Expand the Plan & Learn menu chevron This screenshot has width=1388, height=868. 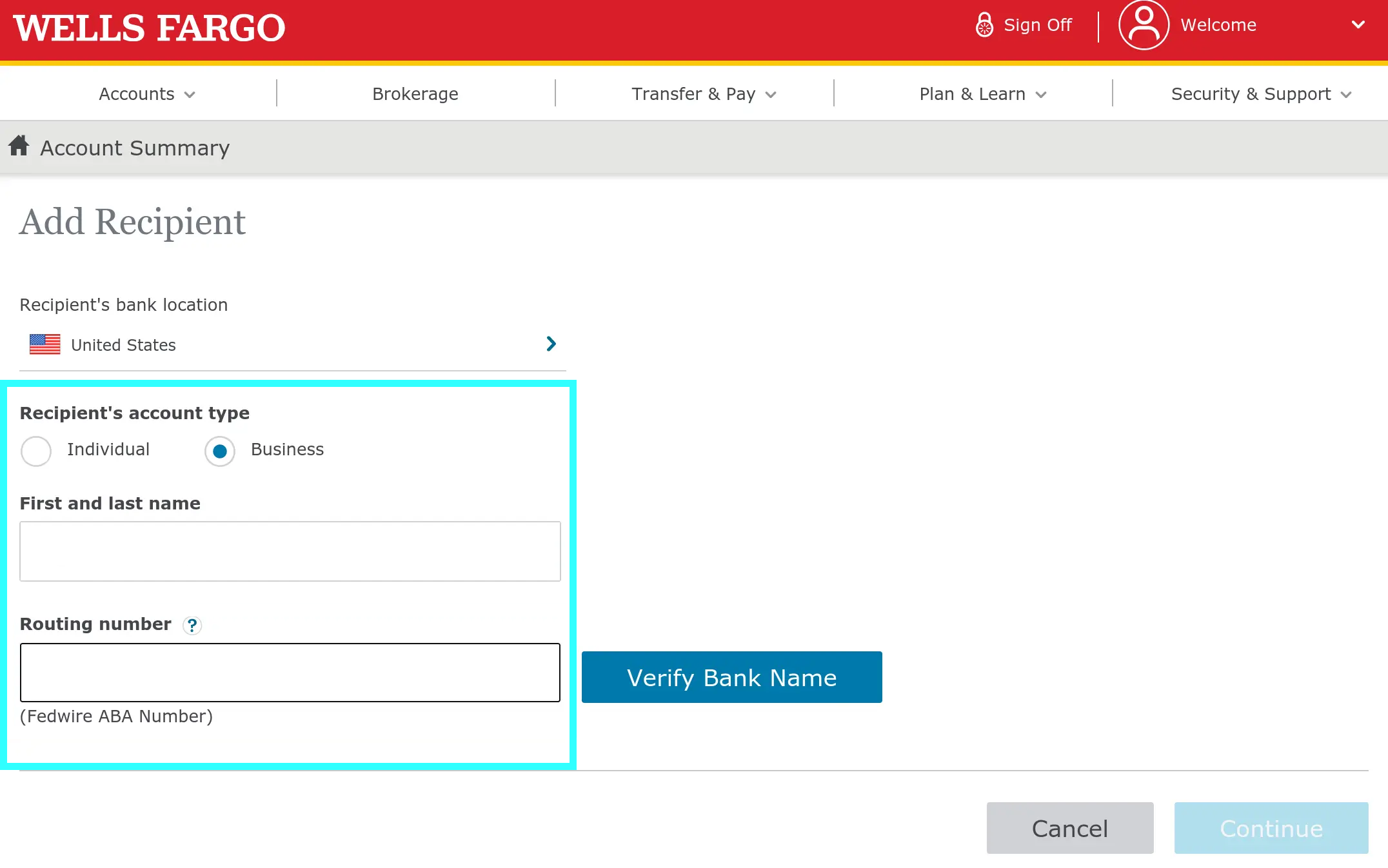pyautogui.click(x=1041, y=95)
